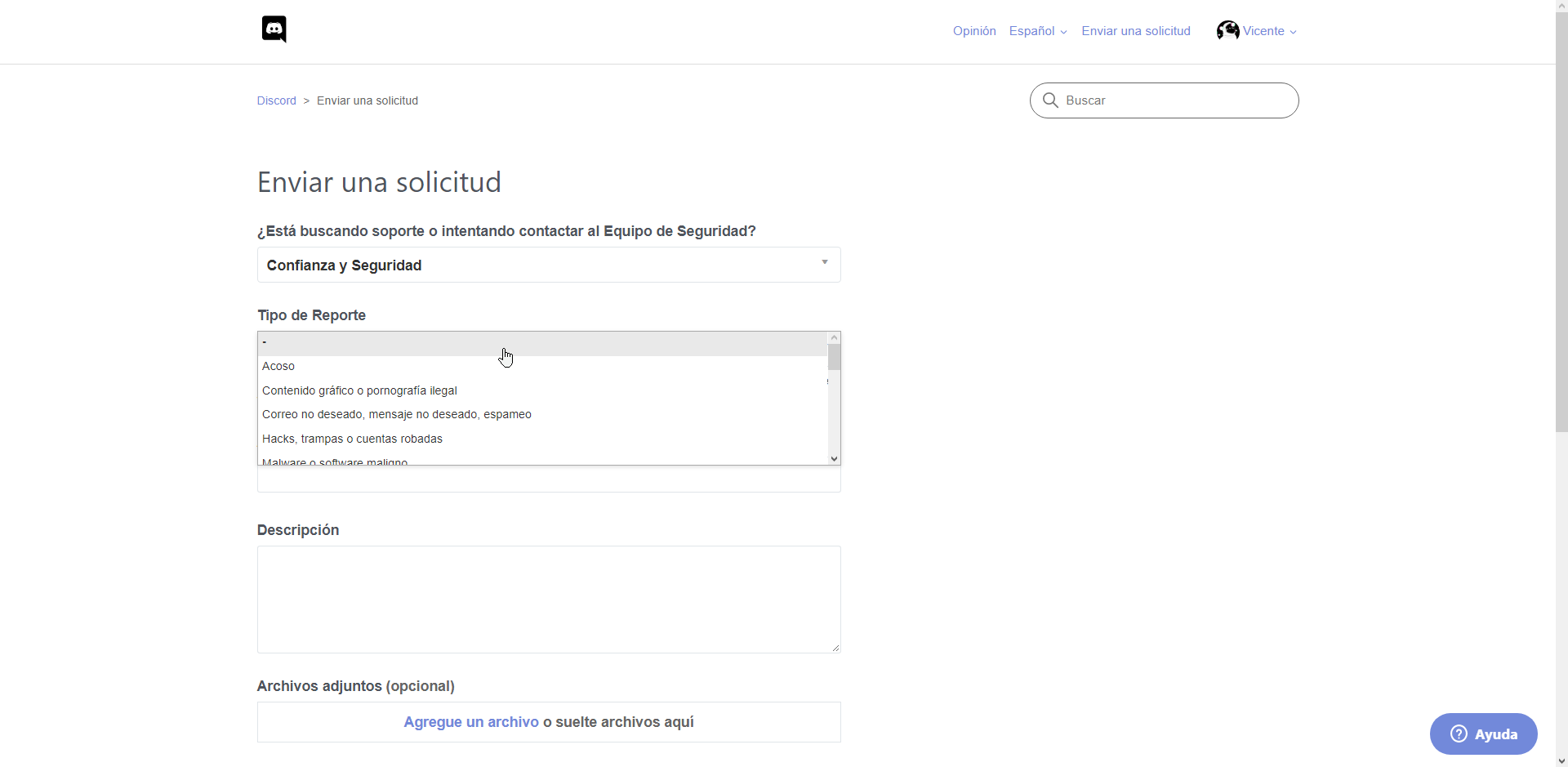Click Enviar una solicitud header link

(1136, 31)
